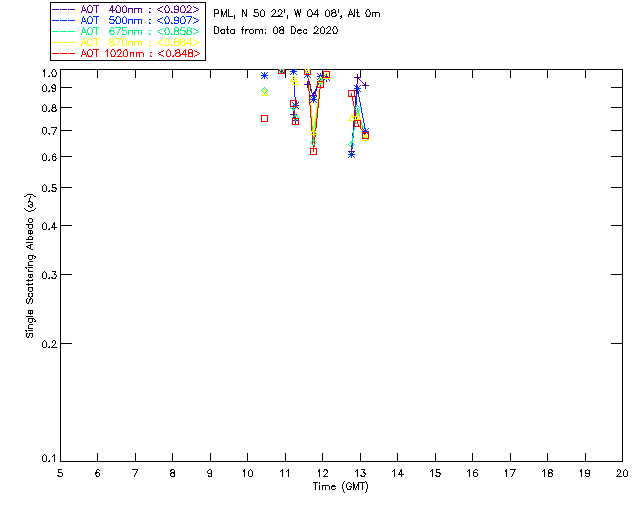Click the x-axis tick label 5
This screenshot has width=640, height=512.
tap(60, 472)
